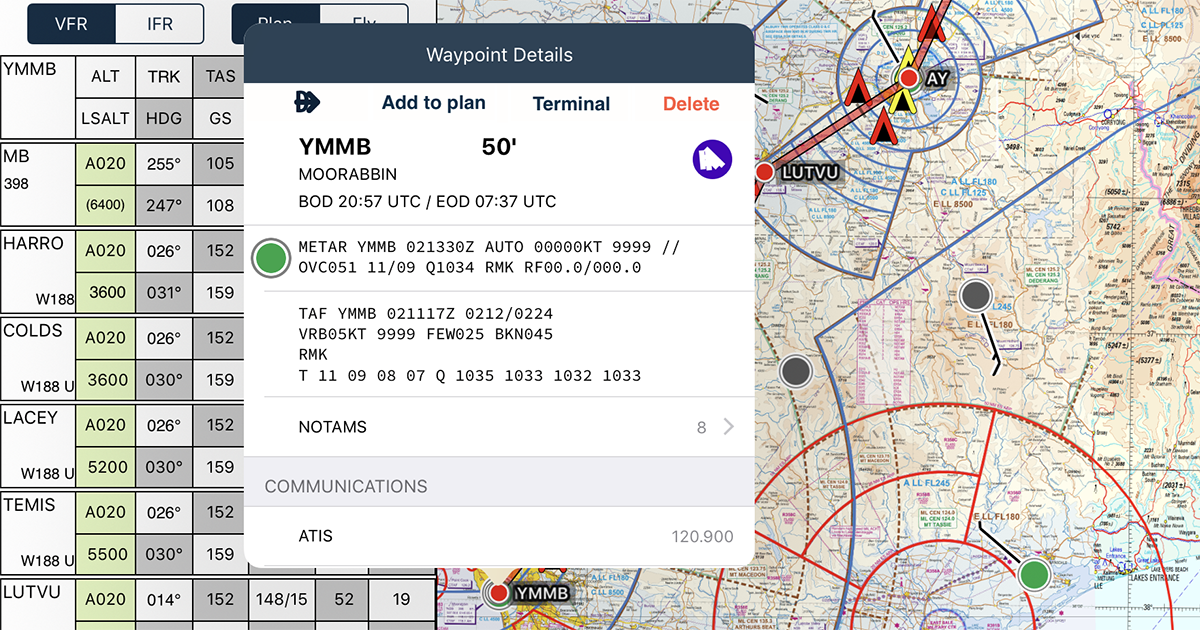The width and height of the screenshot is (1200, 630).
Task: Tap the A020 altitude cell in MB row
Action: (105, 164)
